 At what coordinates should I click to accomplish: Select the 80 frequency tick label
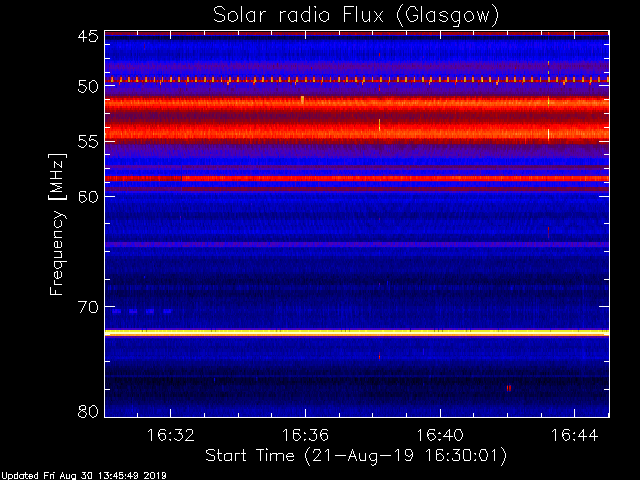click(x=88, y=411)
